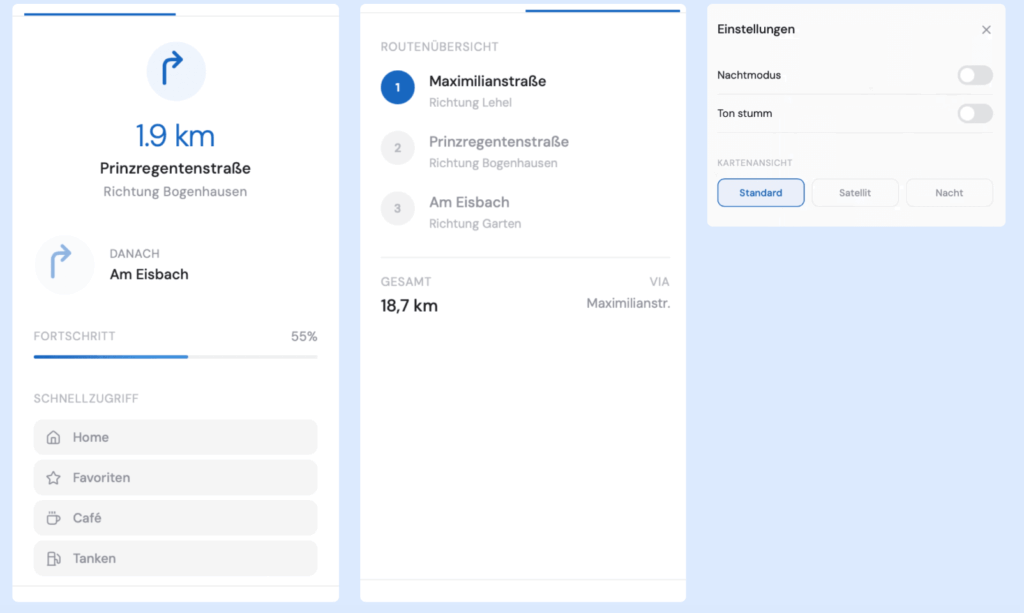Click the Home house icon
This screenshot has width=1024, height=613.
[54, 438]
